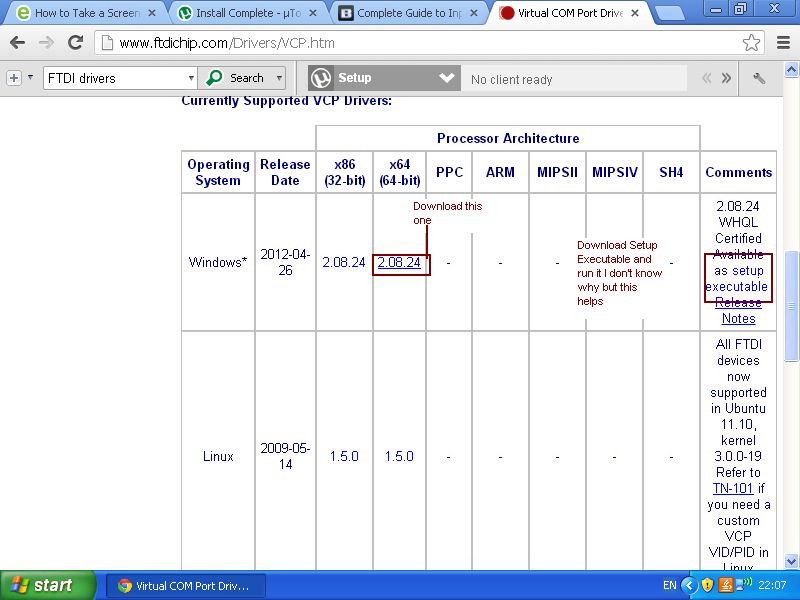
Task: Click the Linux operating system cell
Action: tap(218, 456)
